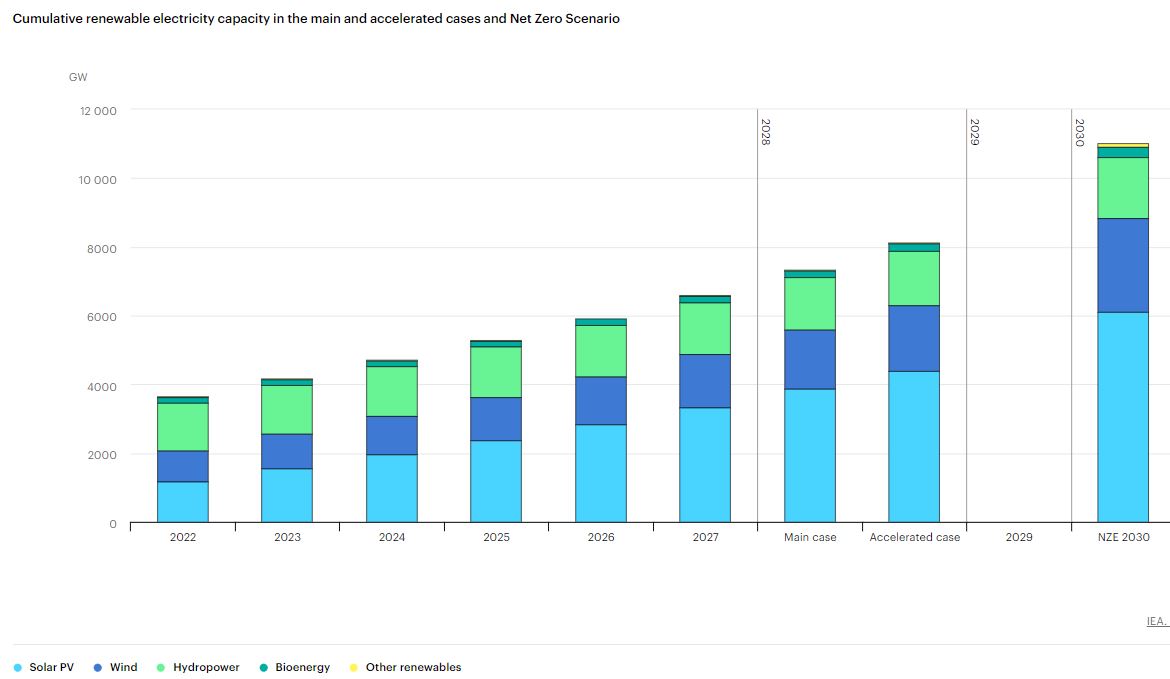Click the chart title text

(x=316, y=19)
